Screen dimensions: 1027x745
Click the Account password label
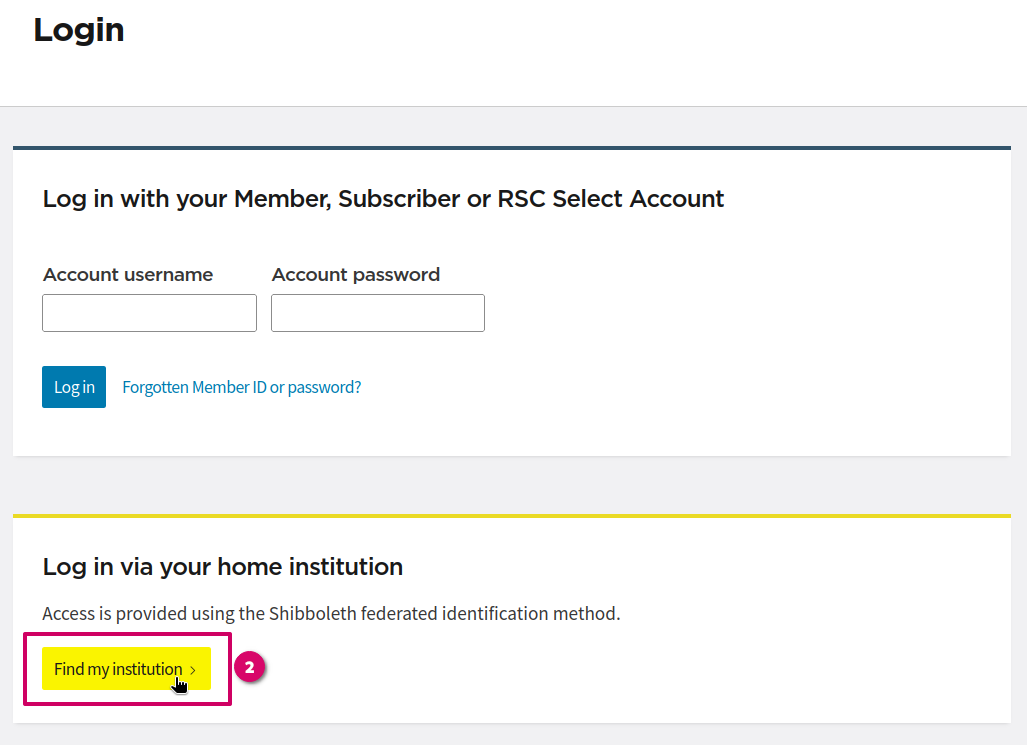[355, 275]
